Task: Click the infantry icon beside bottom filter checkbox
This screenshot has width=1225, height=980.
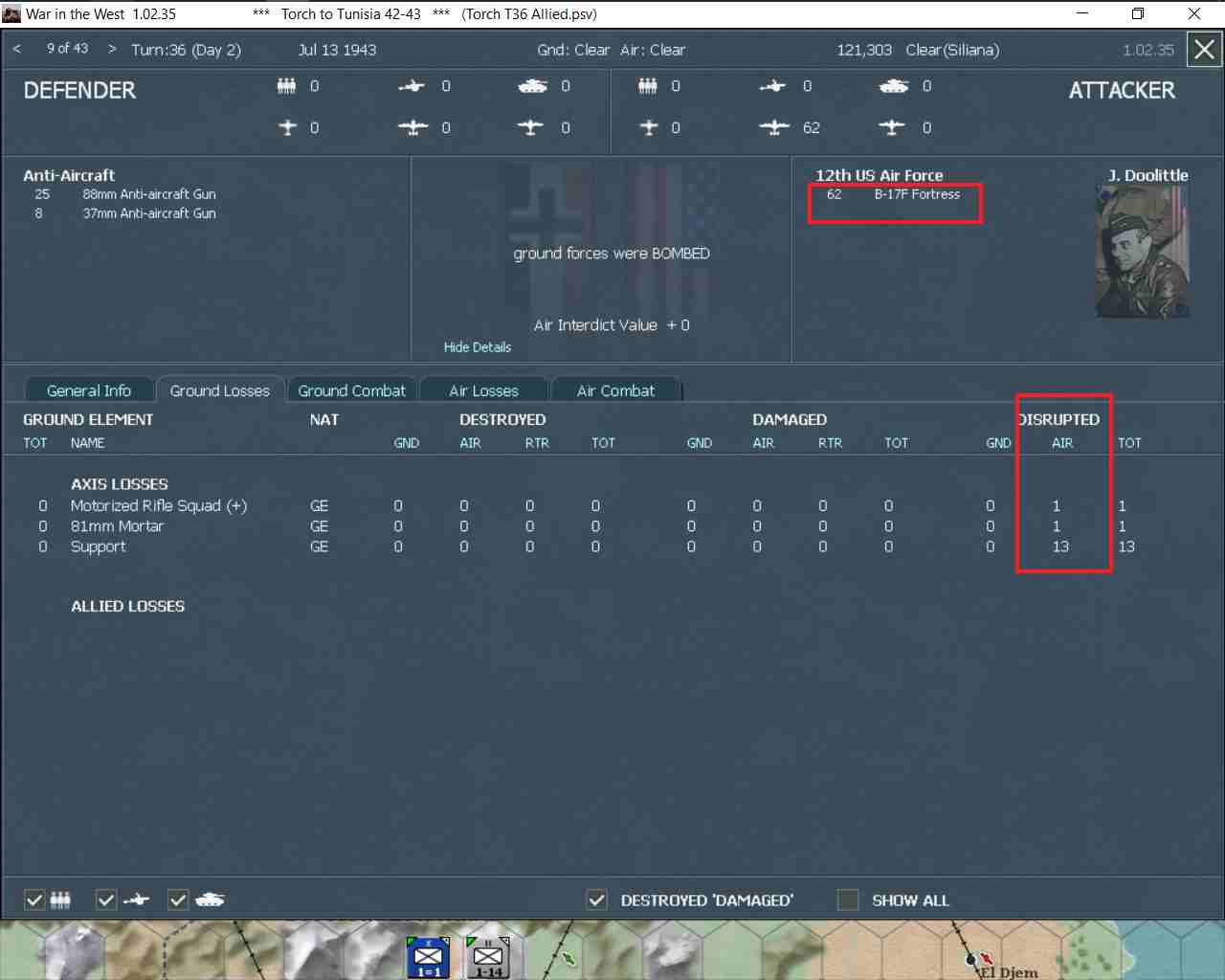Action: (60, 900)
